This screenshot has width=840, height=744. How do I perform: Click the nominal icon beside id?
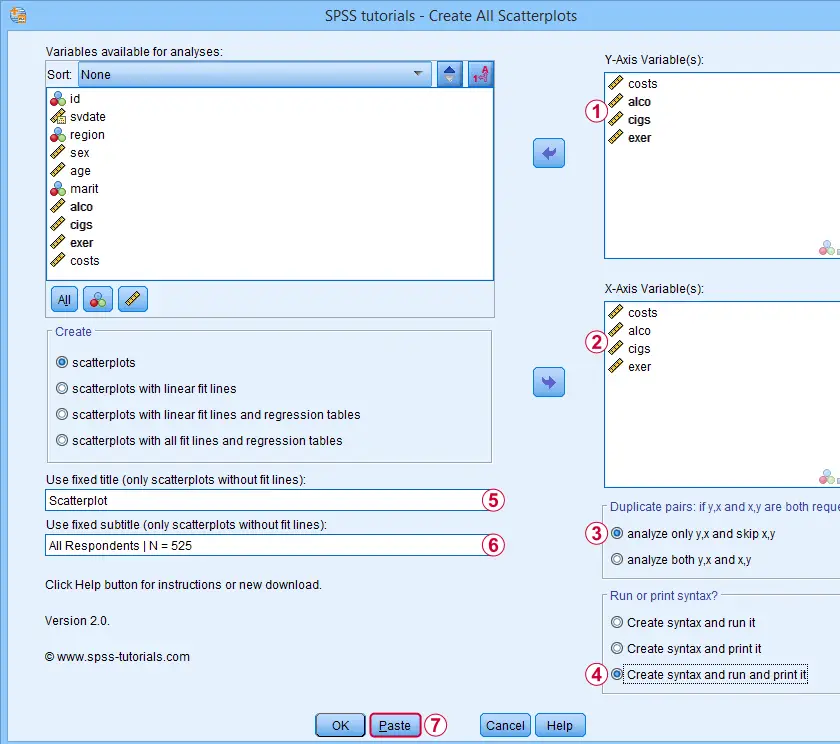pyautogui.click(x=58, y=99)
